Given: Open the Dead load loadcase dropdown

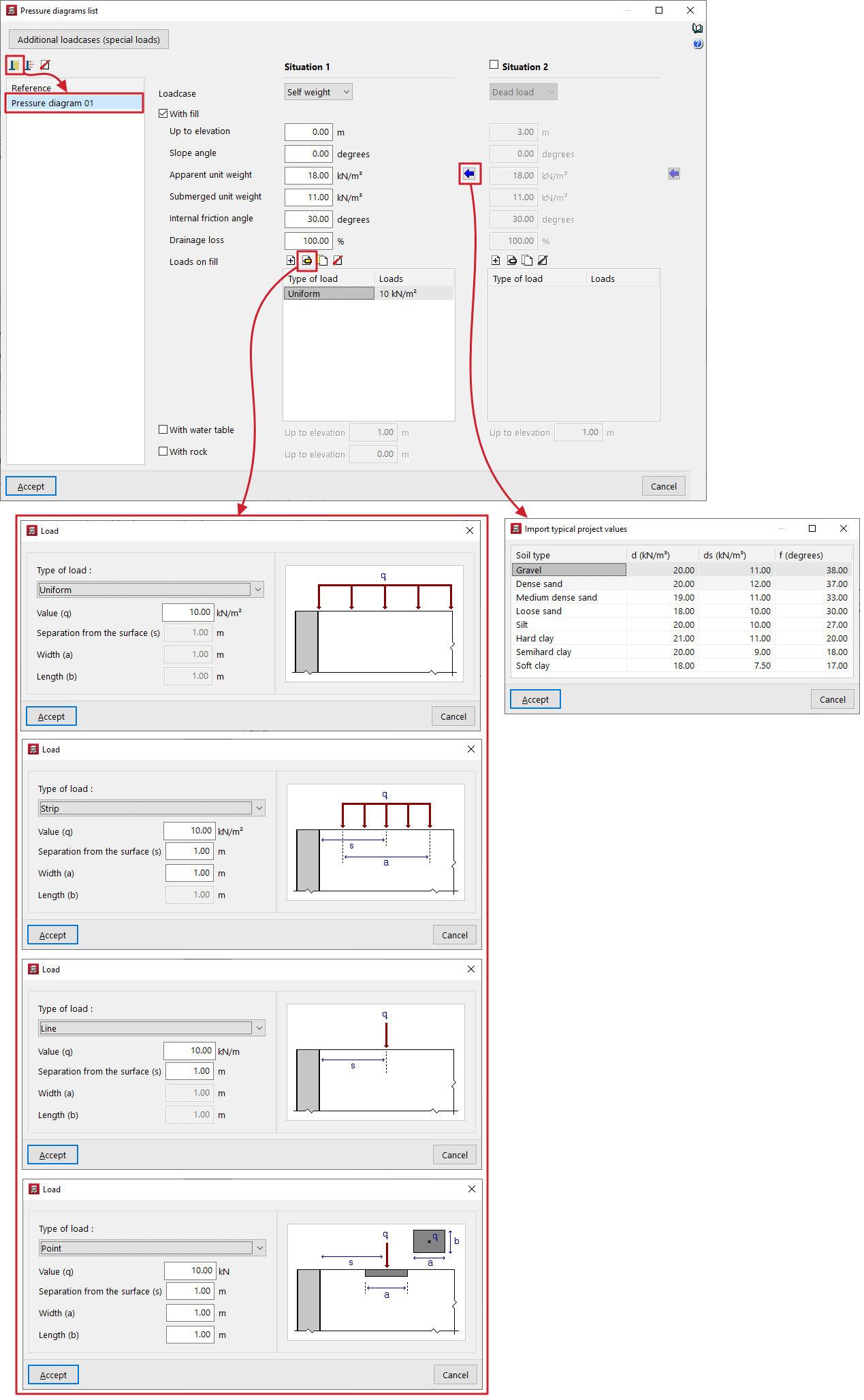Looking at the screenshot, I should click(x=524, y=92).
